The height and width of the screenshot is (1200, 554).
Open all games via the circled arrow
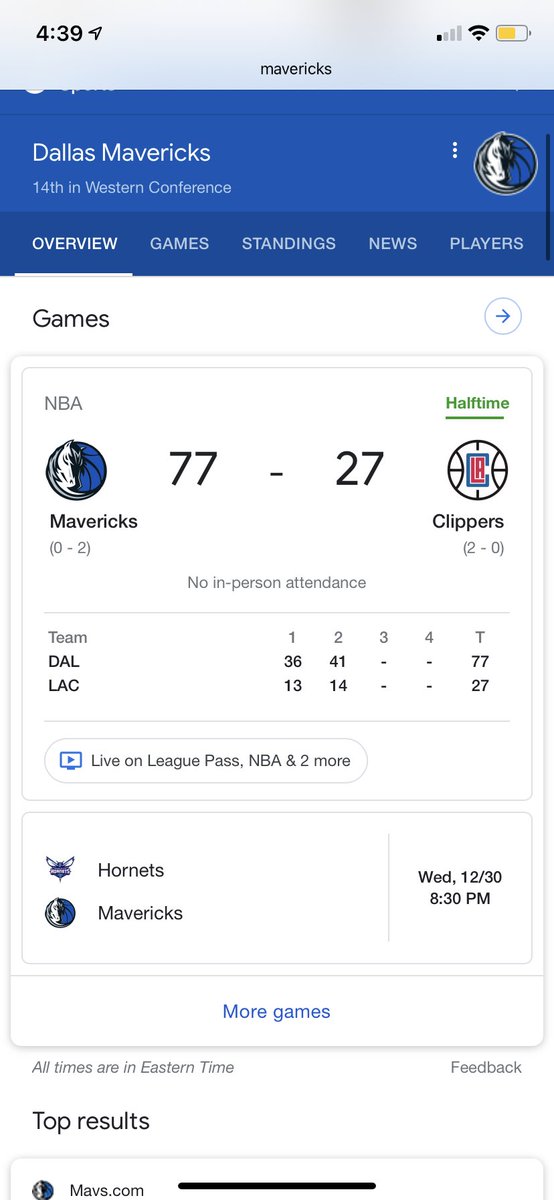pos(503,317)
